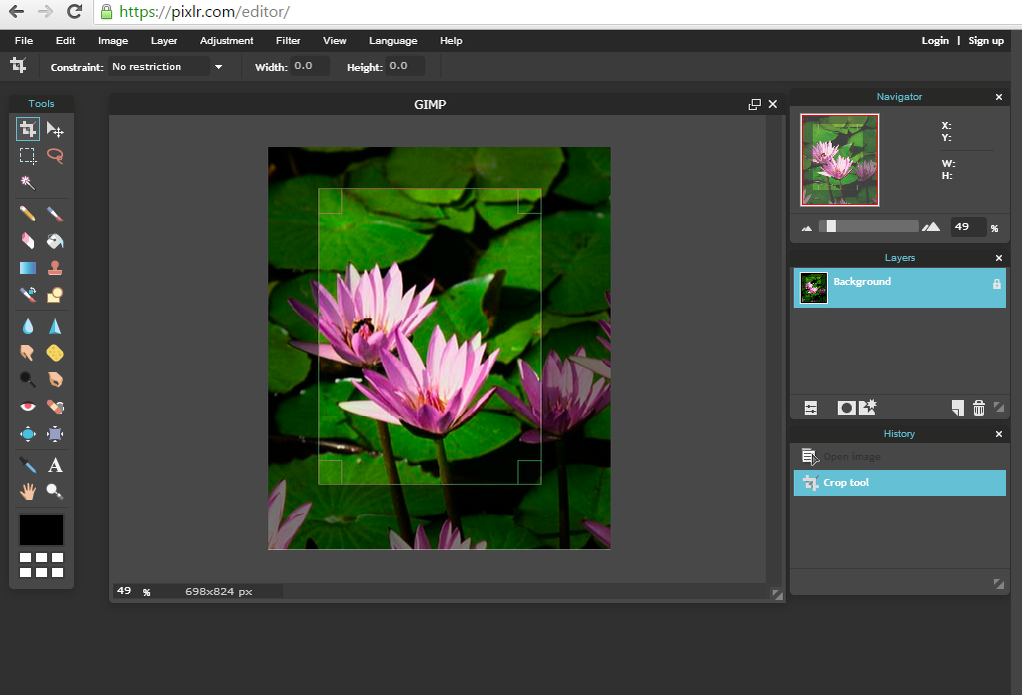Click the Navigator zoom slider handle
The height and width of the screenshot is (695, 1022).
click(831, 226)
